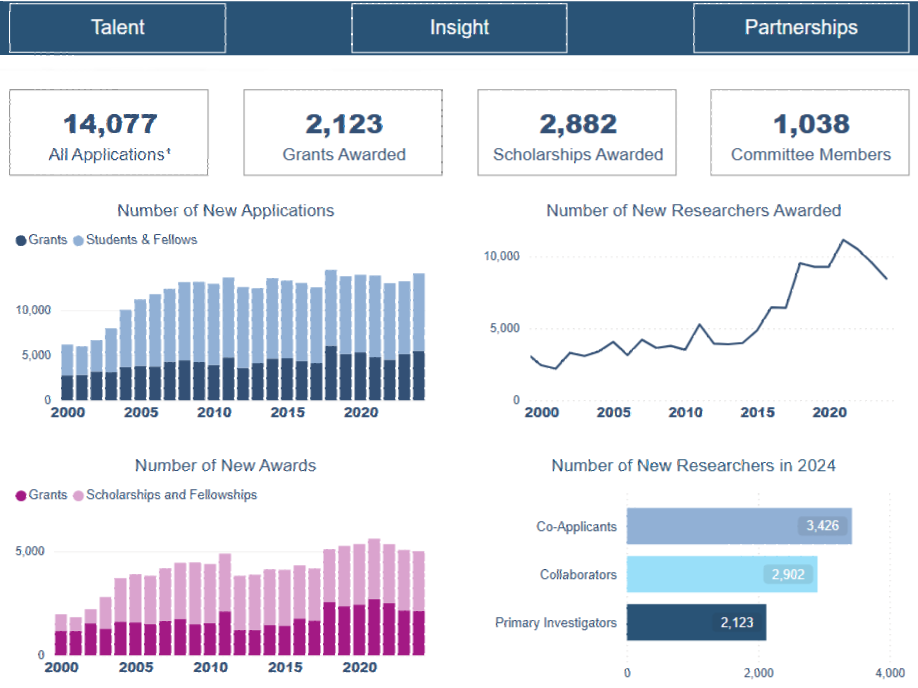Click the Number of New Researchers Awarded title
This screenshot has height=688, width=918.
pos(693,211)
